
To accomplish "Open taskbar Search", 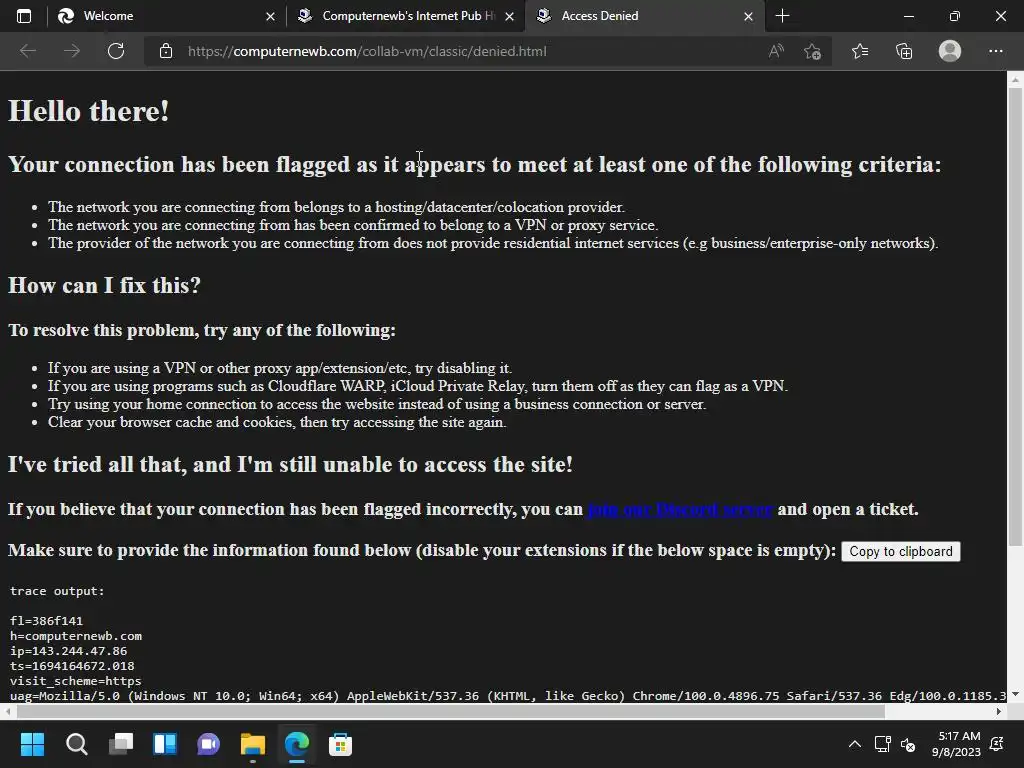I will click(x=76, y=744).
